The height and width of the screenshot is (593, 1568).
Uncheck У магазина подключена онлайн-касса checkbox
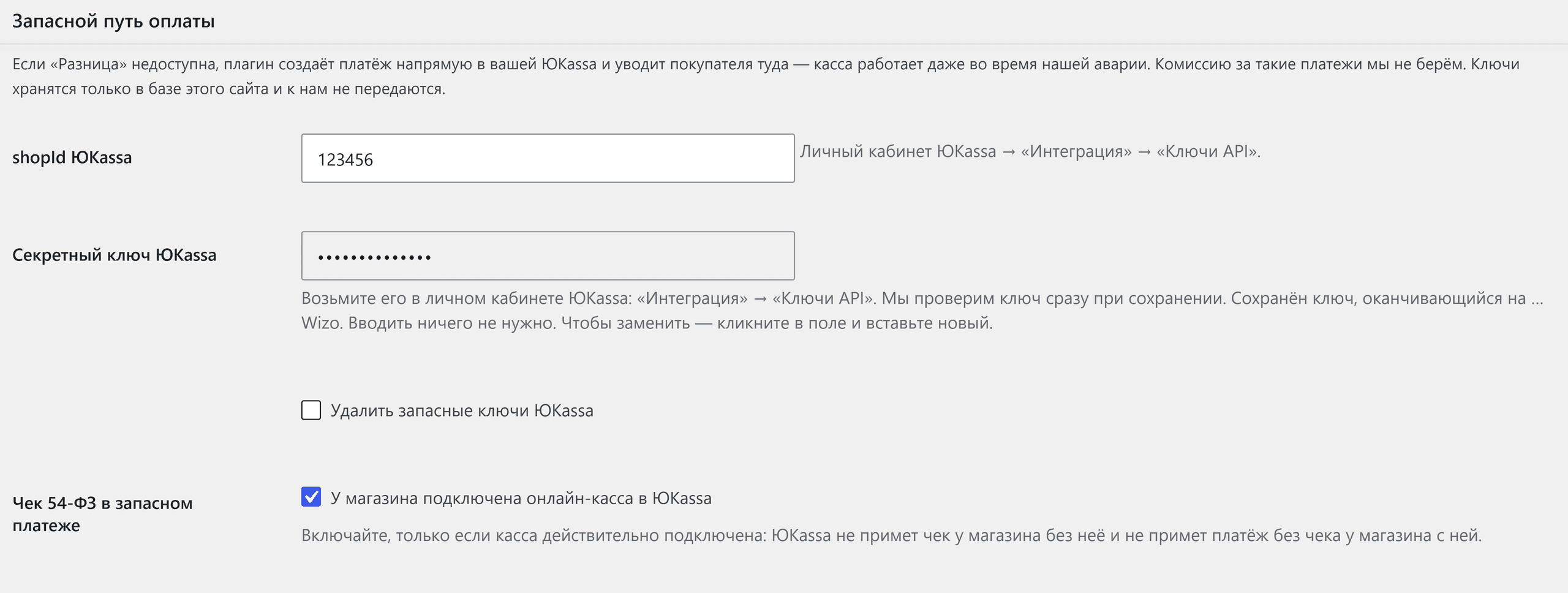tap(311, 497)
